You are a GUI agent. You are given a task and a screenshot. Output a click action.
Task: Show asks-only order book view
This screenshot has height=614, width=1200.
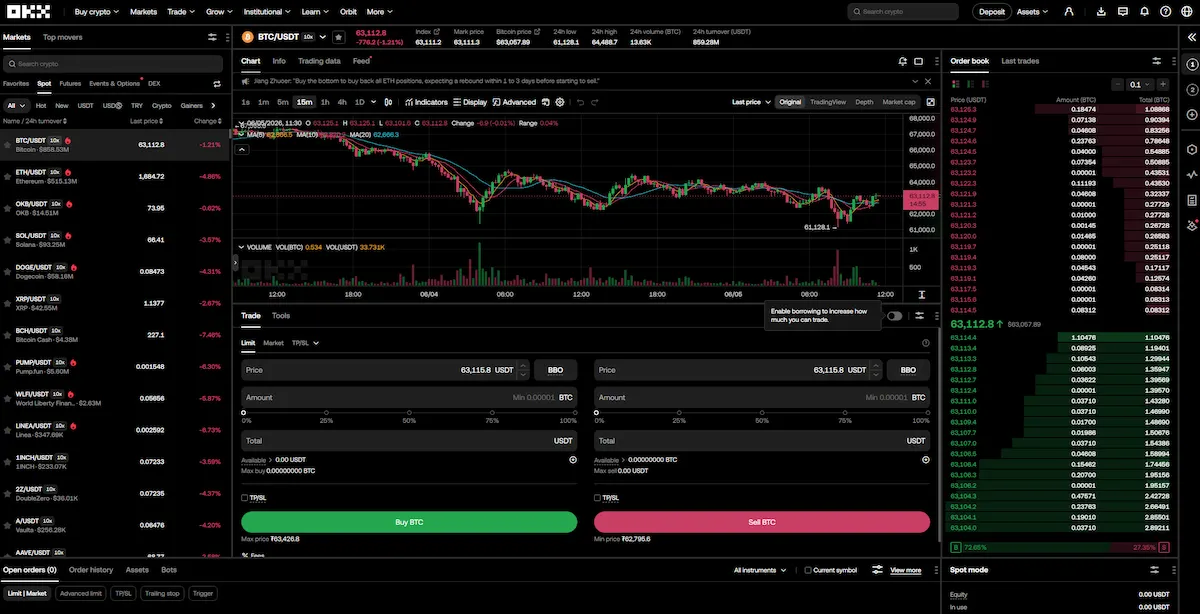(x=986, y=85)
